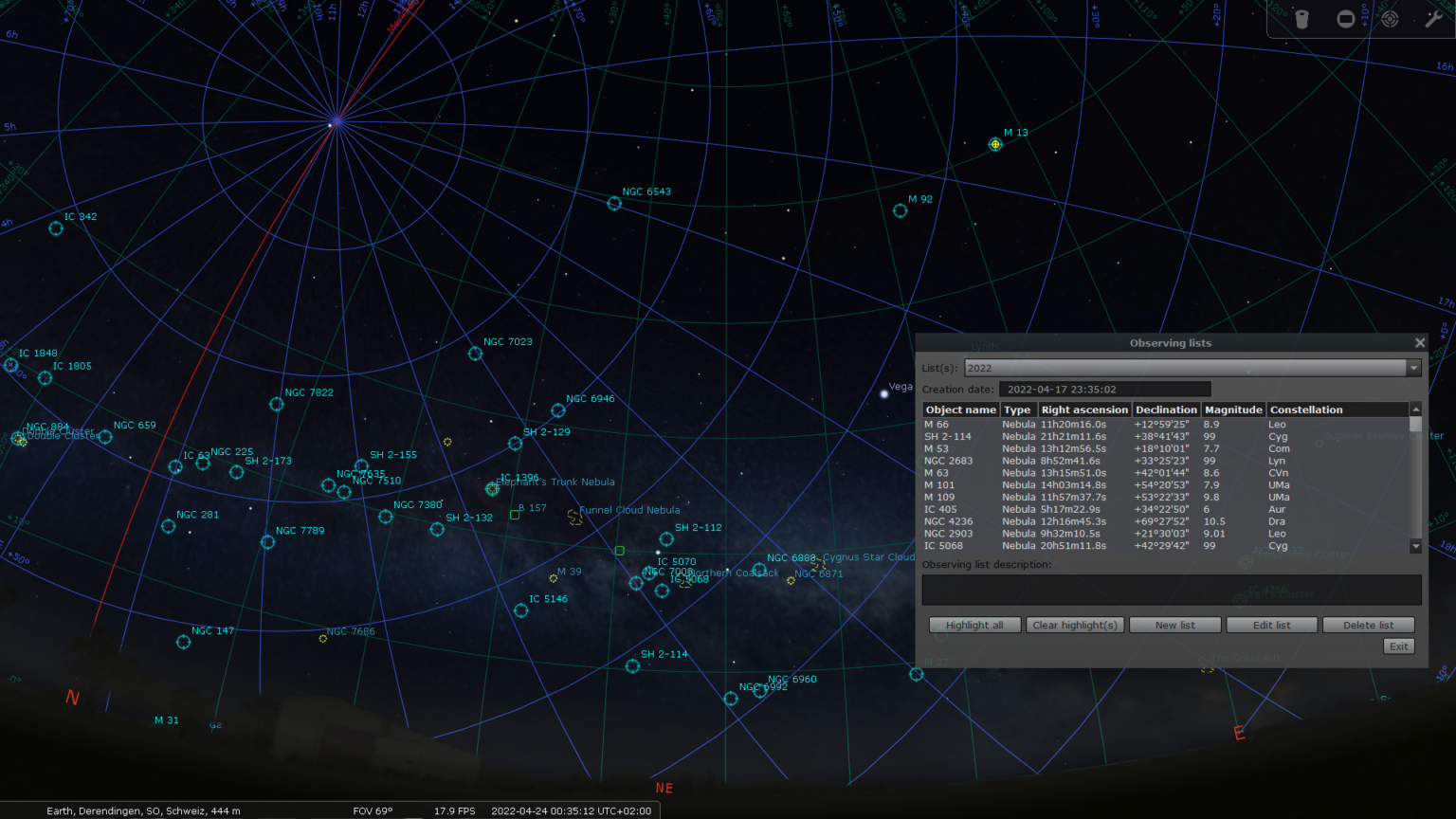Enable the Telrad finder circles
Image resolution: width=1456 pixels, height=819 pixels.
(x=1388, y=18)
